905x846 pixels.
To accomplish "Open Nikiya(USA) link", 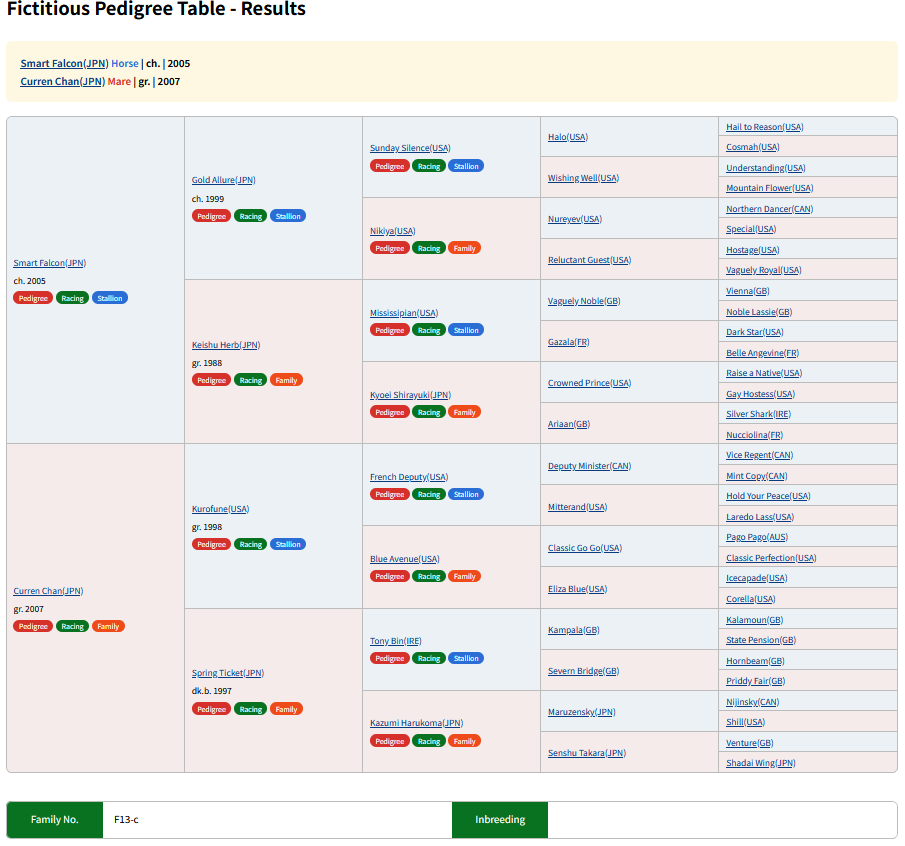I will [x=392, y=231].
